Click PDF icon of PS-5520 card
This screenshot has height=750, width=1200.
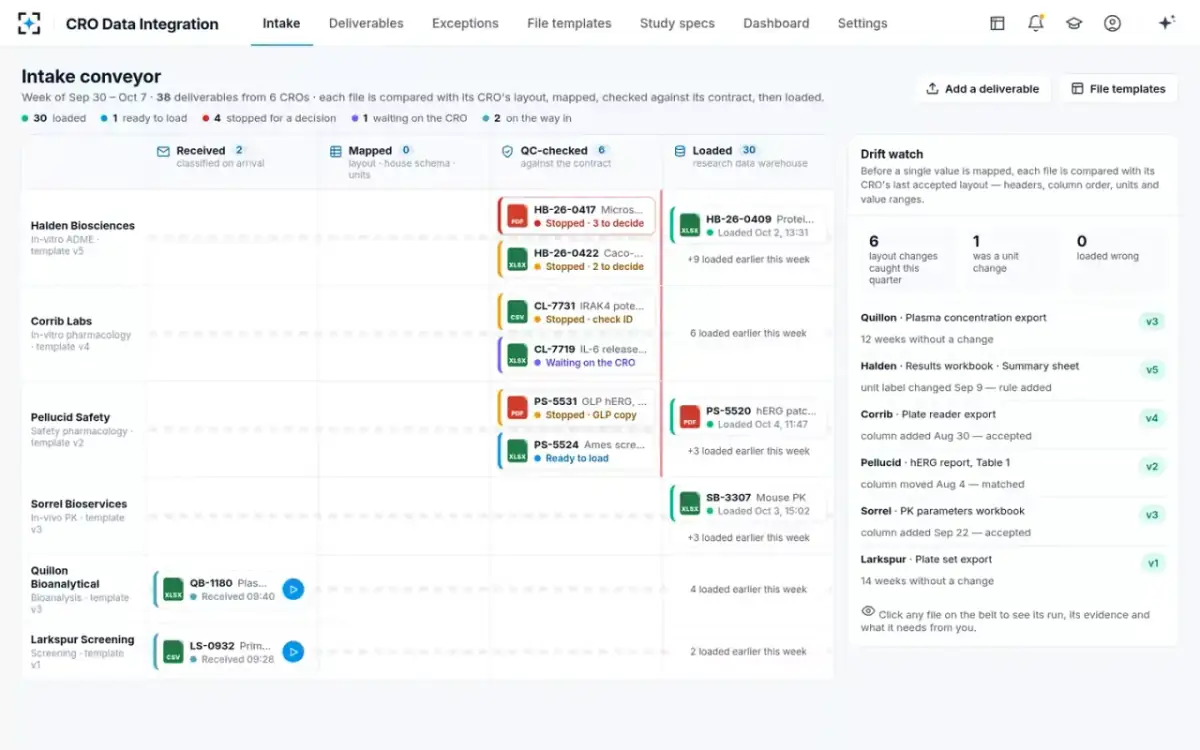pyautogui.click(x=690, y=417)
